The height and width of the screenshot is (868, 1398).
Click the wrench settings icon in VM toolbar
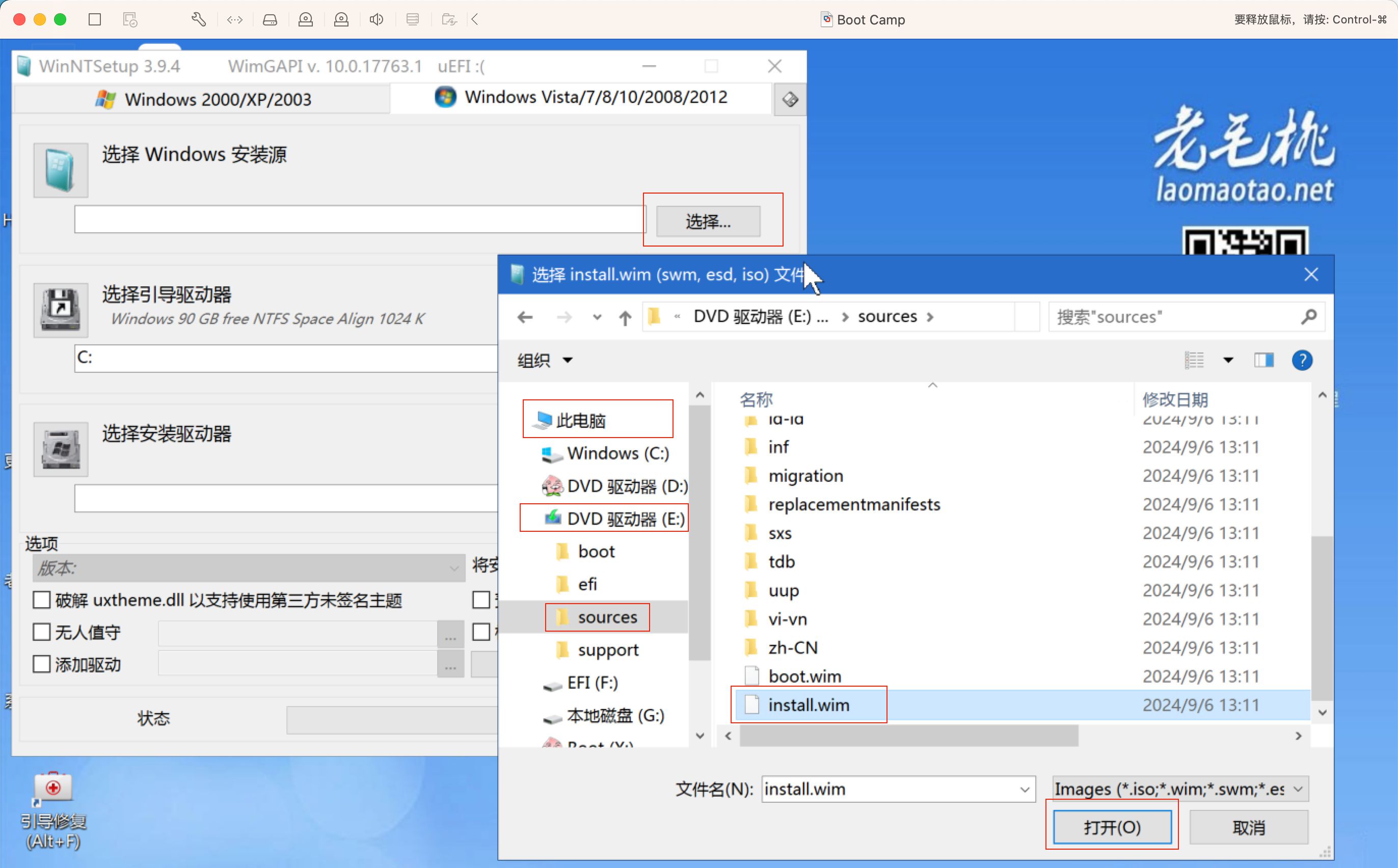tap(199, 19)
